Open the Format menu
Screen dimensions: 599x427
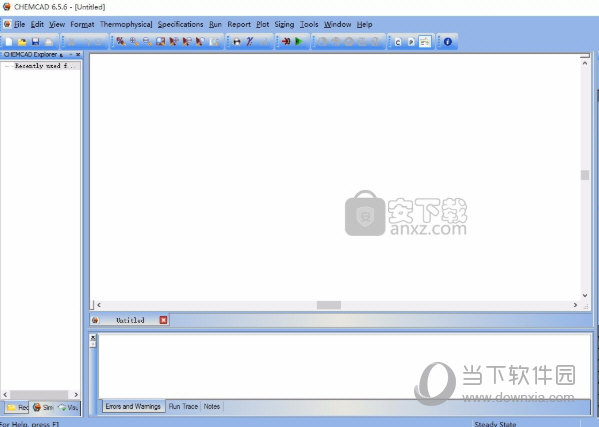[82, 24]
